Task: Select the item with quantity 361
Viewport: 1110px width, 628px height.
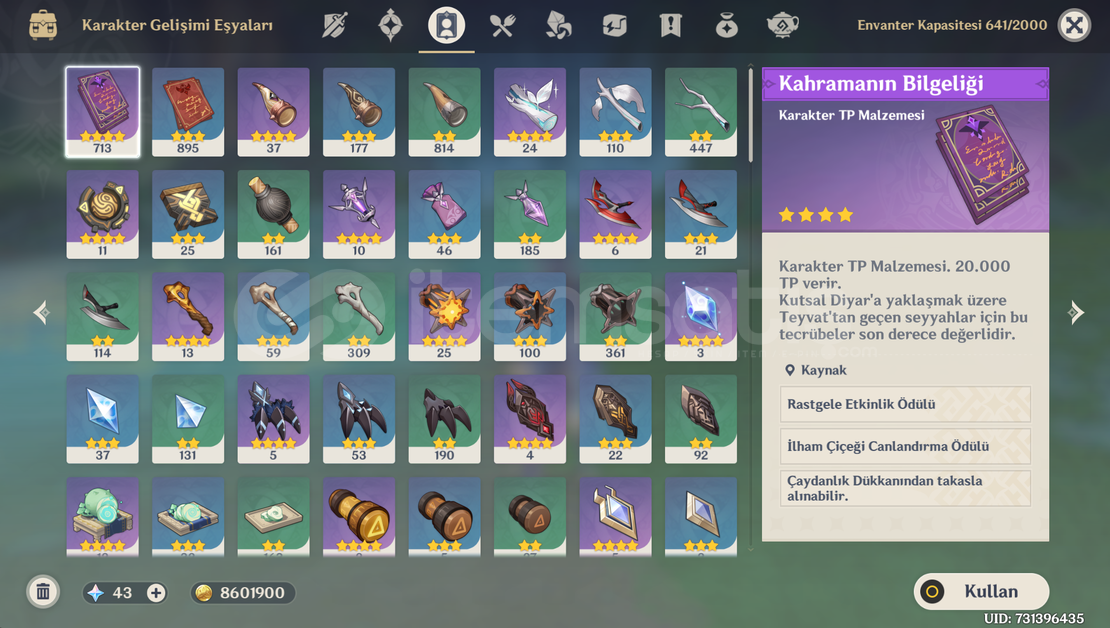Action: coord(615,316)
